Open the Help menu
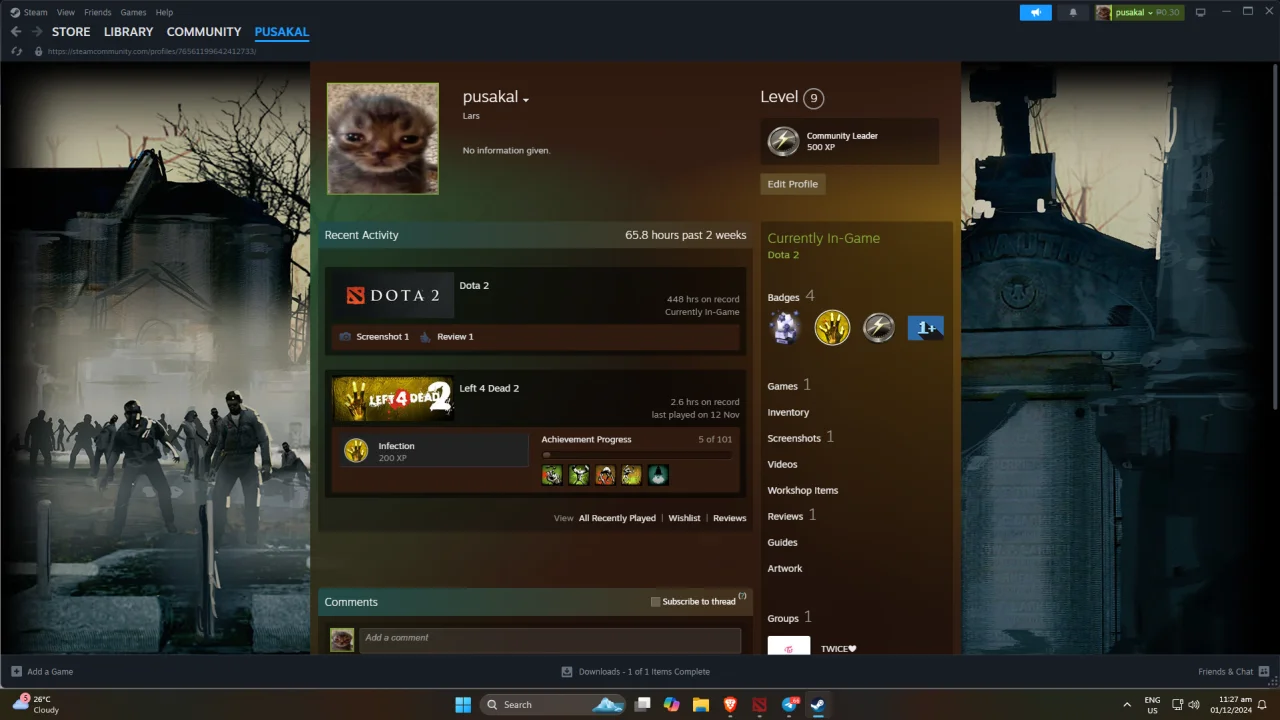Image resolution: width=1280 pixels, height=720 pixels. click(164, 12)
